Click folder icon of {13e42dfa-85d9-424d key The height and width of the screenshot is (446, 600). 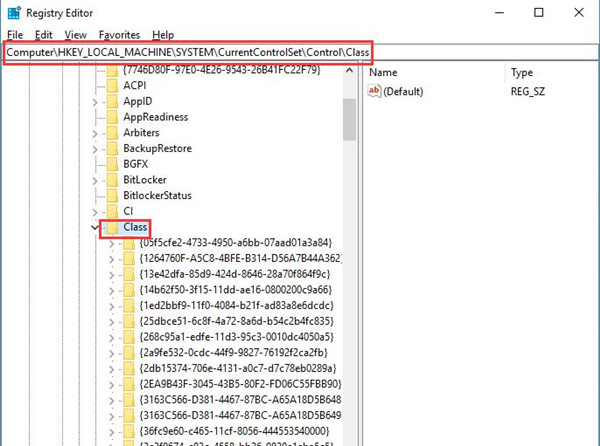pyautogui.click(x=129, y=274)
